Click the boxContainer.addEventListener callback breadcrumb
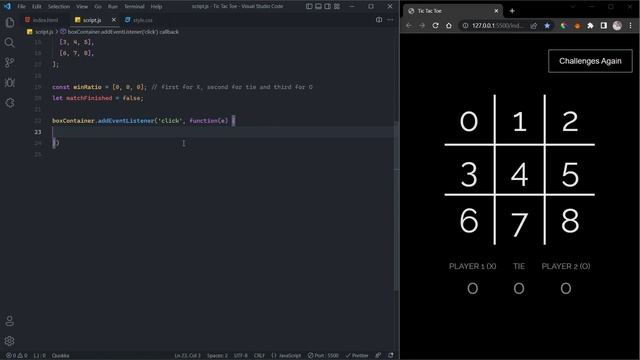This screenshot has width=640, height=360. click(120, 31)
